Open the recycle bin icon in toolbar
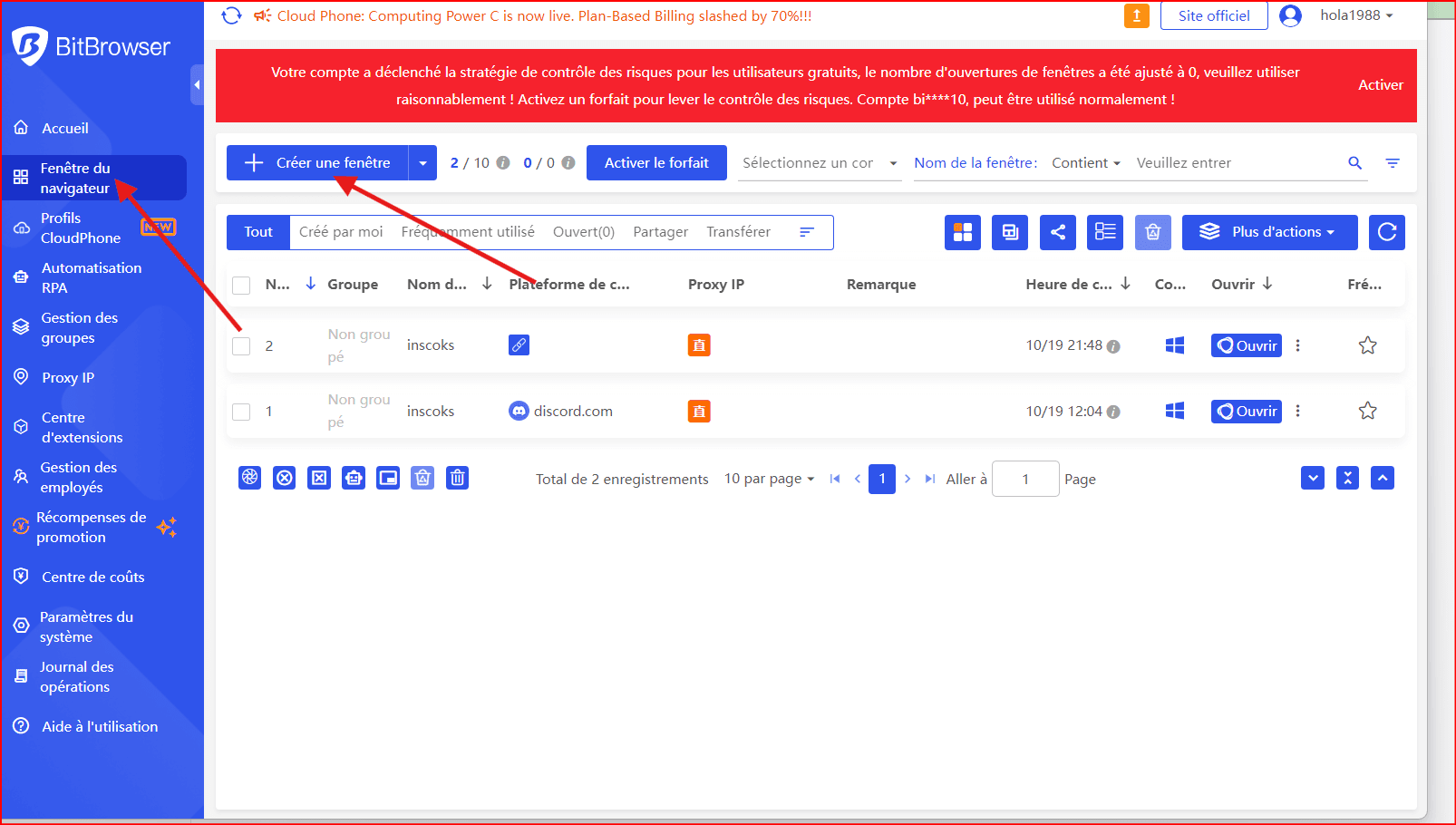Image resolution: width=1456 pixels, height=825 pixels. tap(1152, 232)
